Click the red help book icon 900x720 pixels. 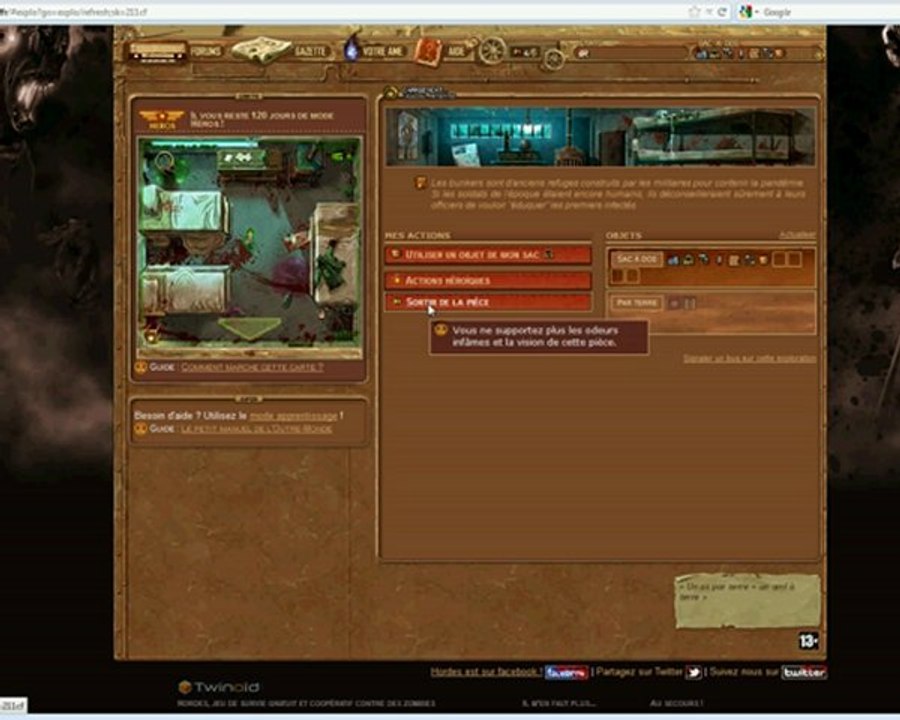428,52
